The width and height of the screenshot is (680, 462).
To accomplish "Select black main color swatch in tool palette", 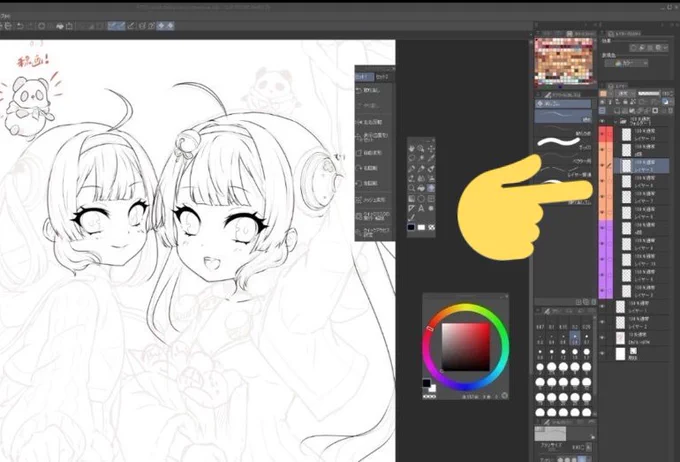I will [411, 227].
